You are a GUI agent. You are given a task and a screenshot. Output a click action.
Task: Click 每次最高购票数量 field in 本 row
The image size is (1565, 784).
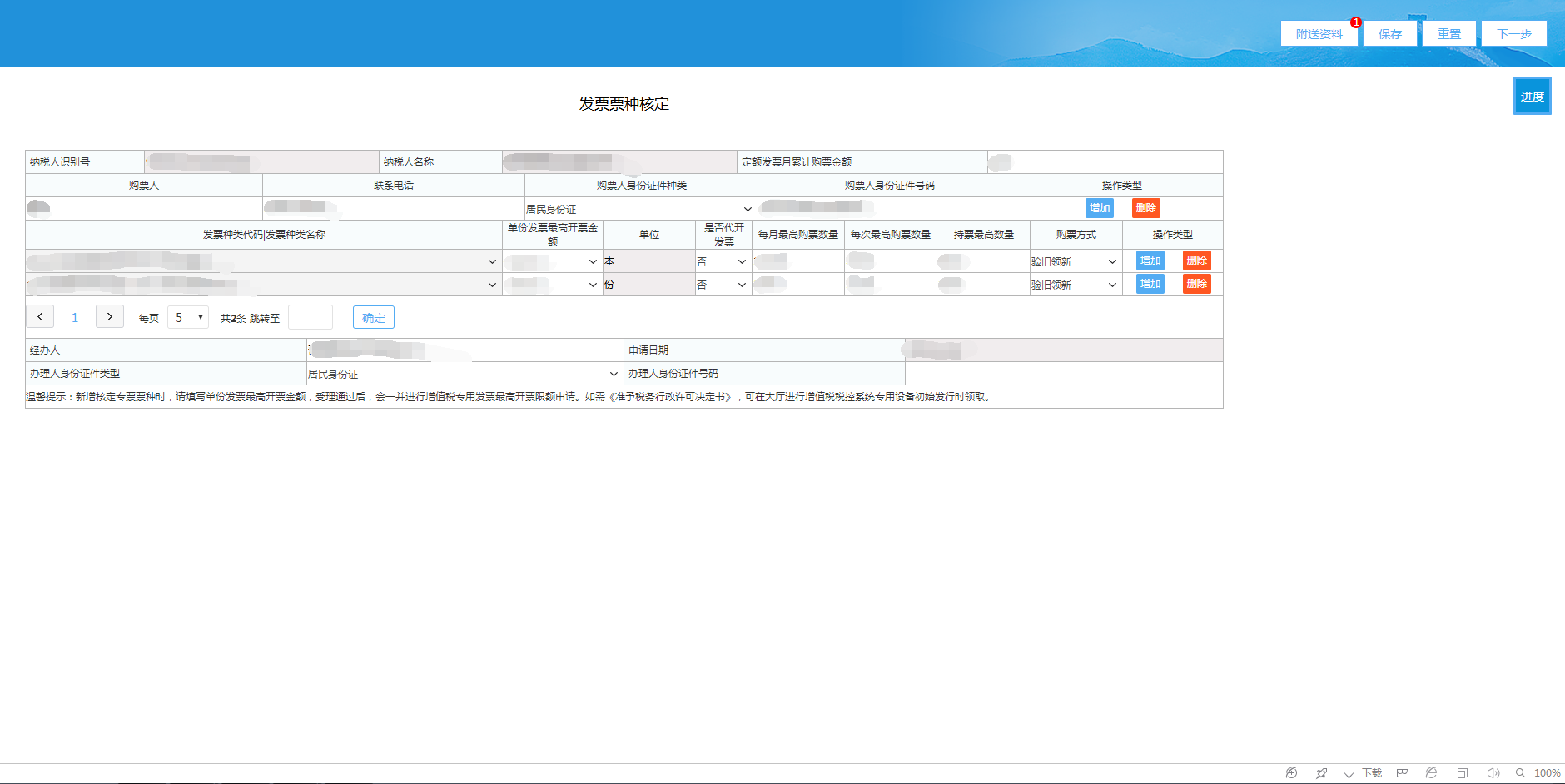[890, 261]
